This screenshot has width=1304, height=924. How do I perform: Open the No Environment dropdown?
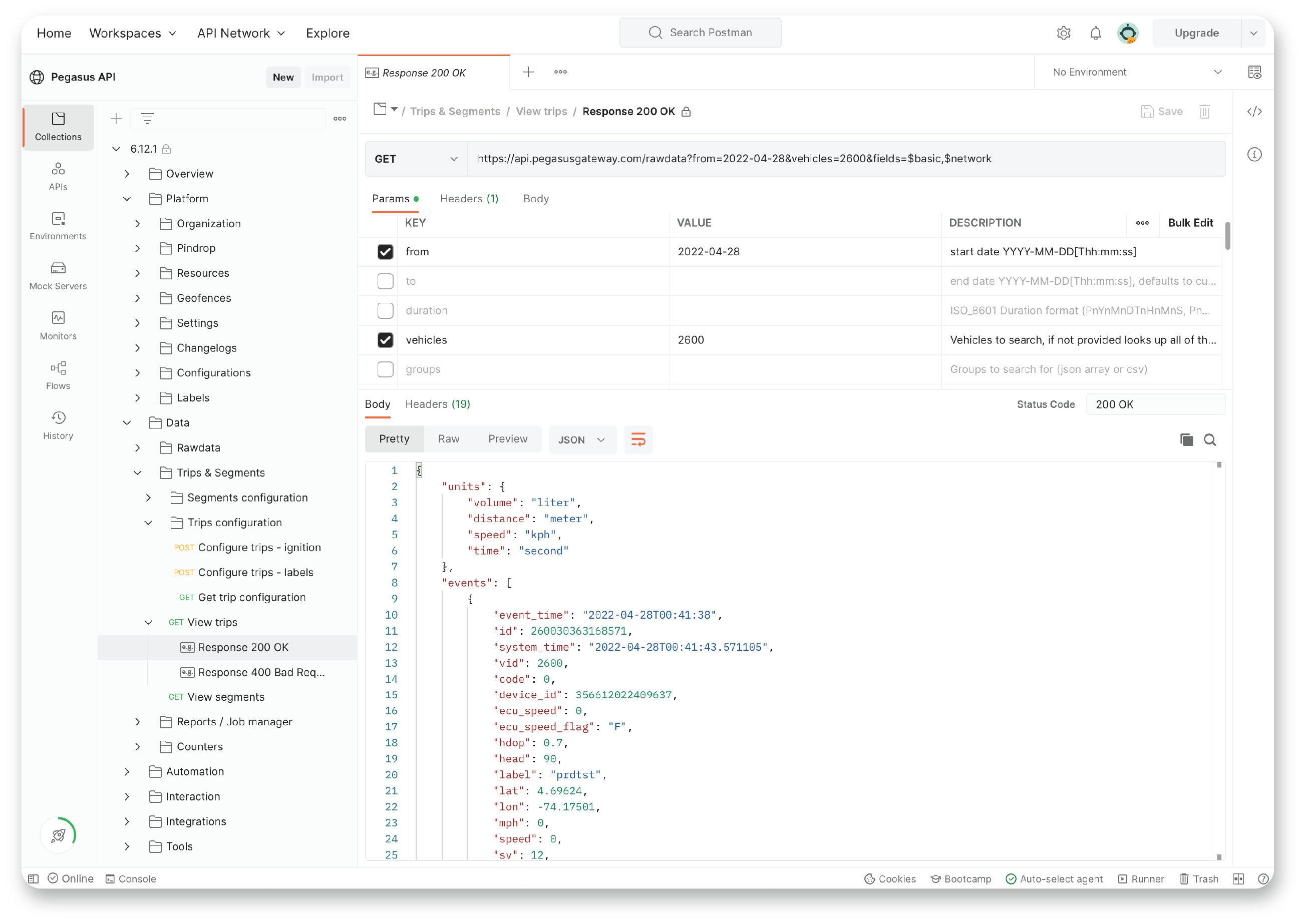(1136, 72)
